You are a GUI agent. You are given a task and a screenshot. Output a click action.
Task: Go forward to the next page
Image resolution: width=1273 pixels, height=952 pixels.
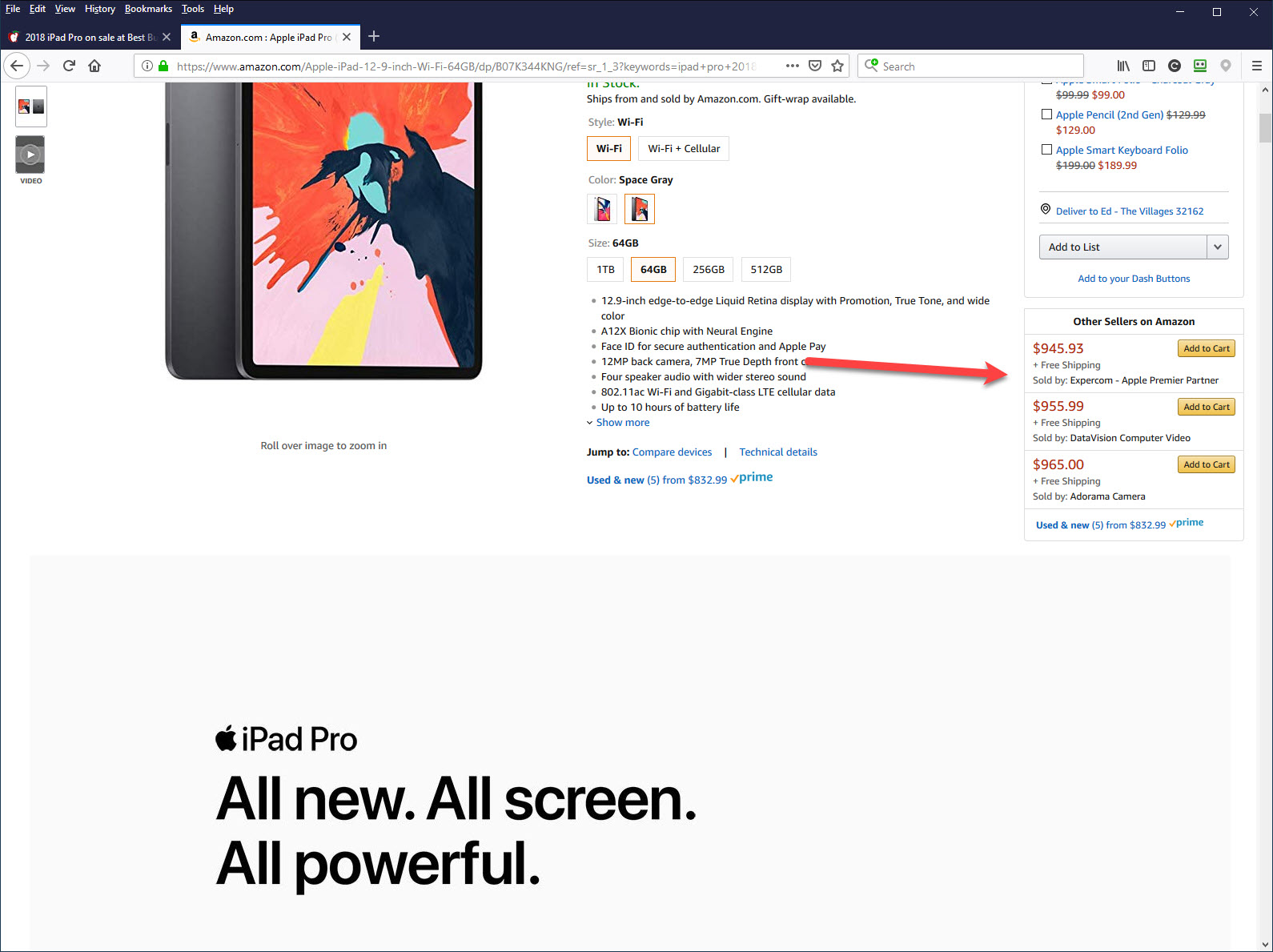(x=43, y=66)
